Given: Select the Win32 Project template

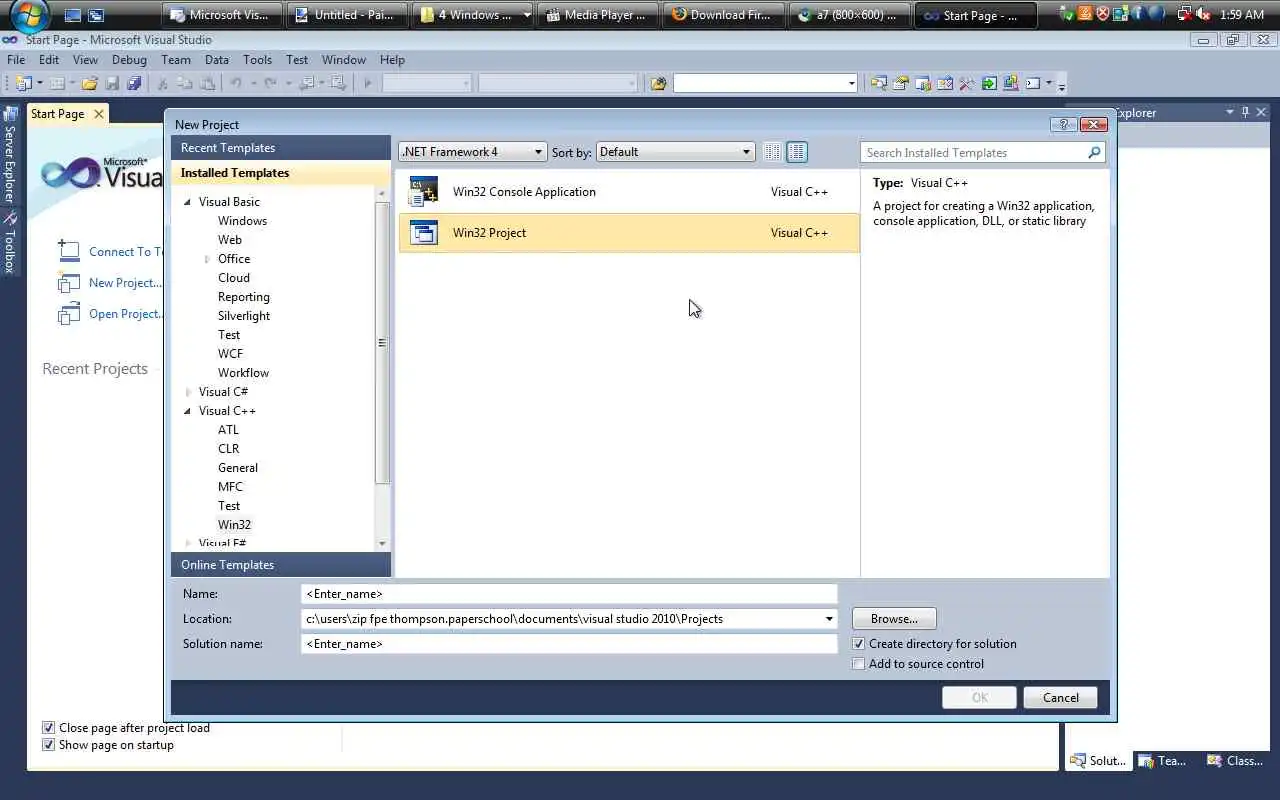Looking at the screenshot, I should 629,233.
